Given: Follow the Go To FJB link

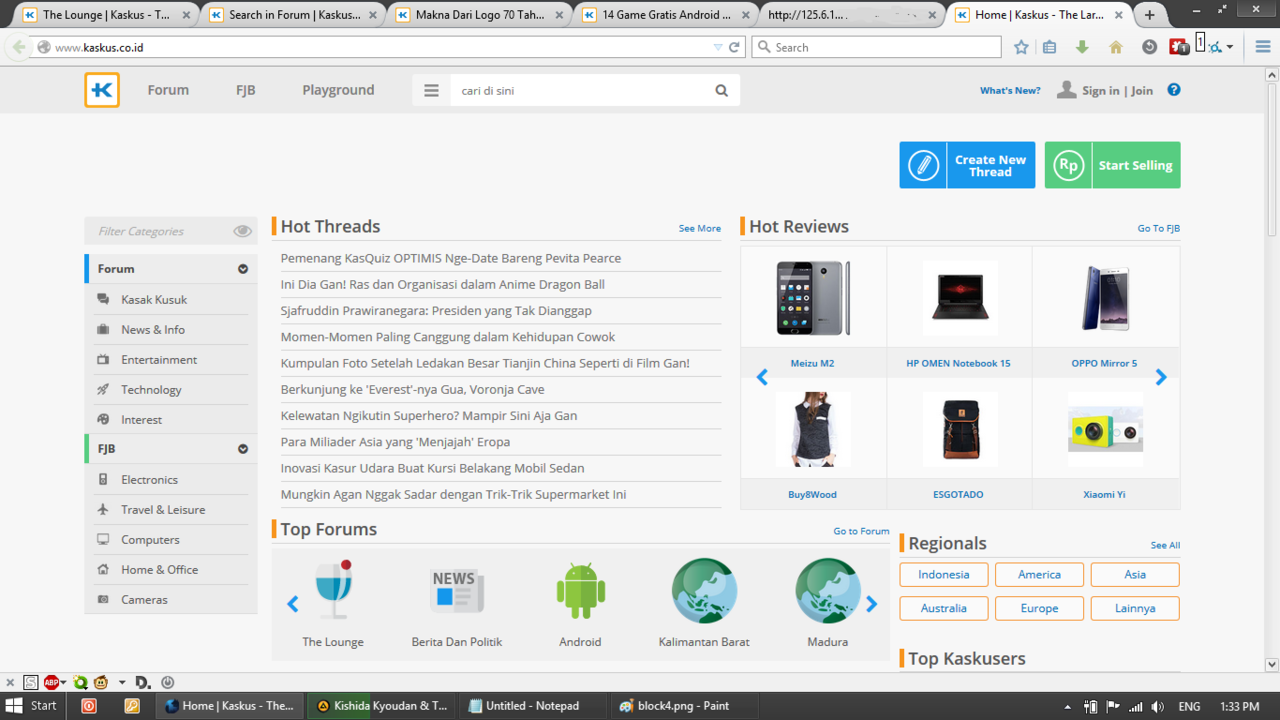Looking at the screenshot, I should tap(1158, 229).
